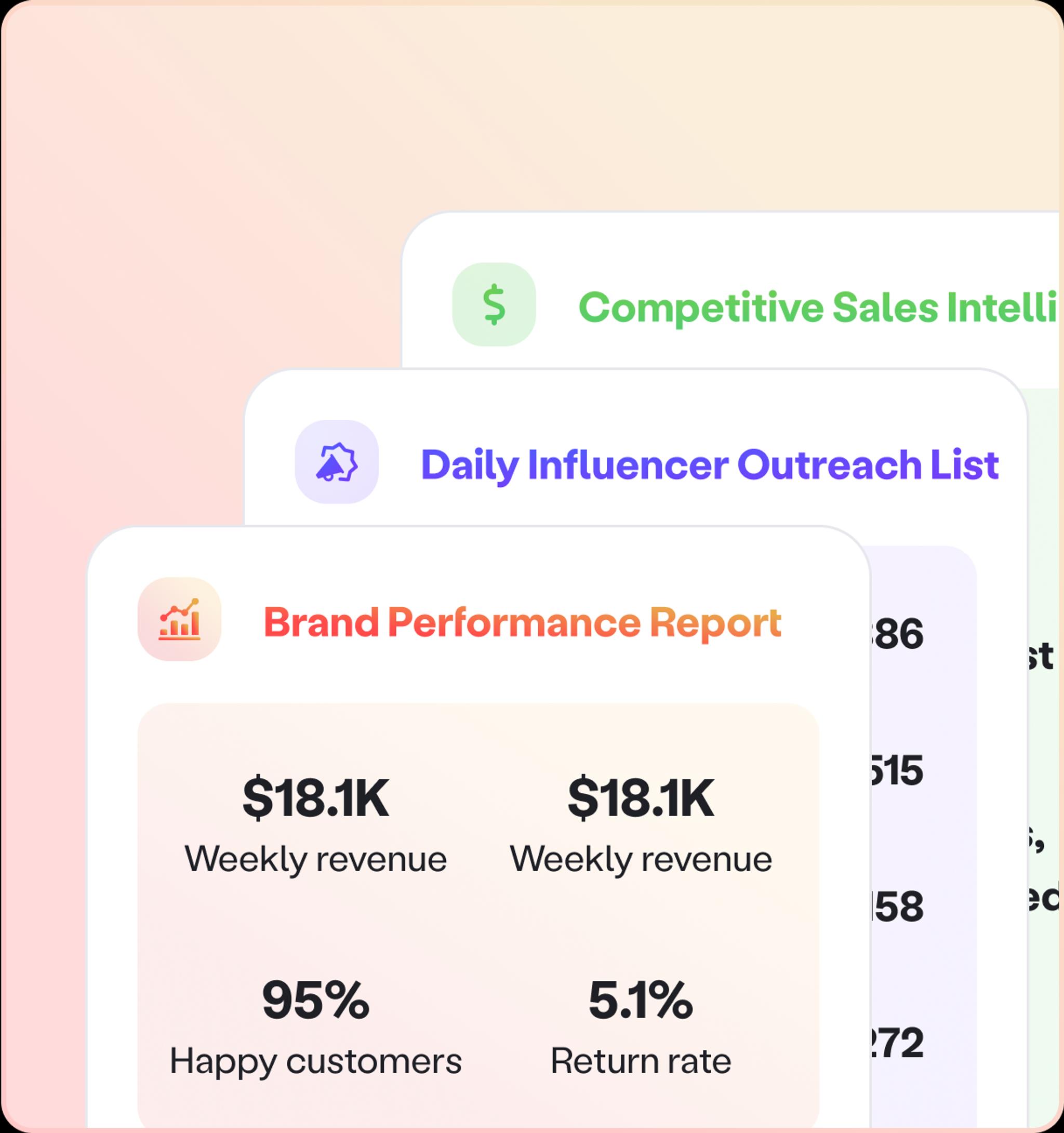Click the Return rate label
This screenshot has width=1064, height=1133.
(641, 1061)
